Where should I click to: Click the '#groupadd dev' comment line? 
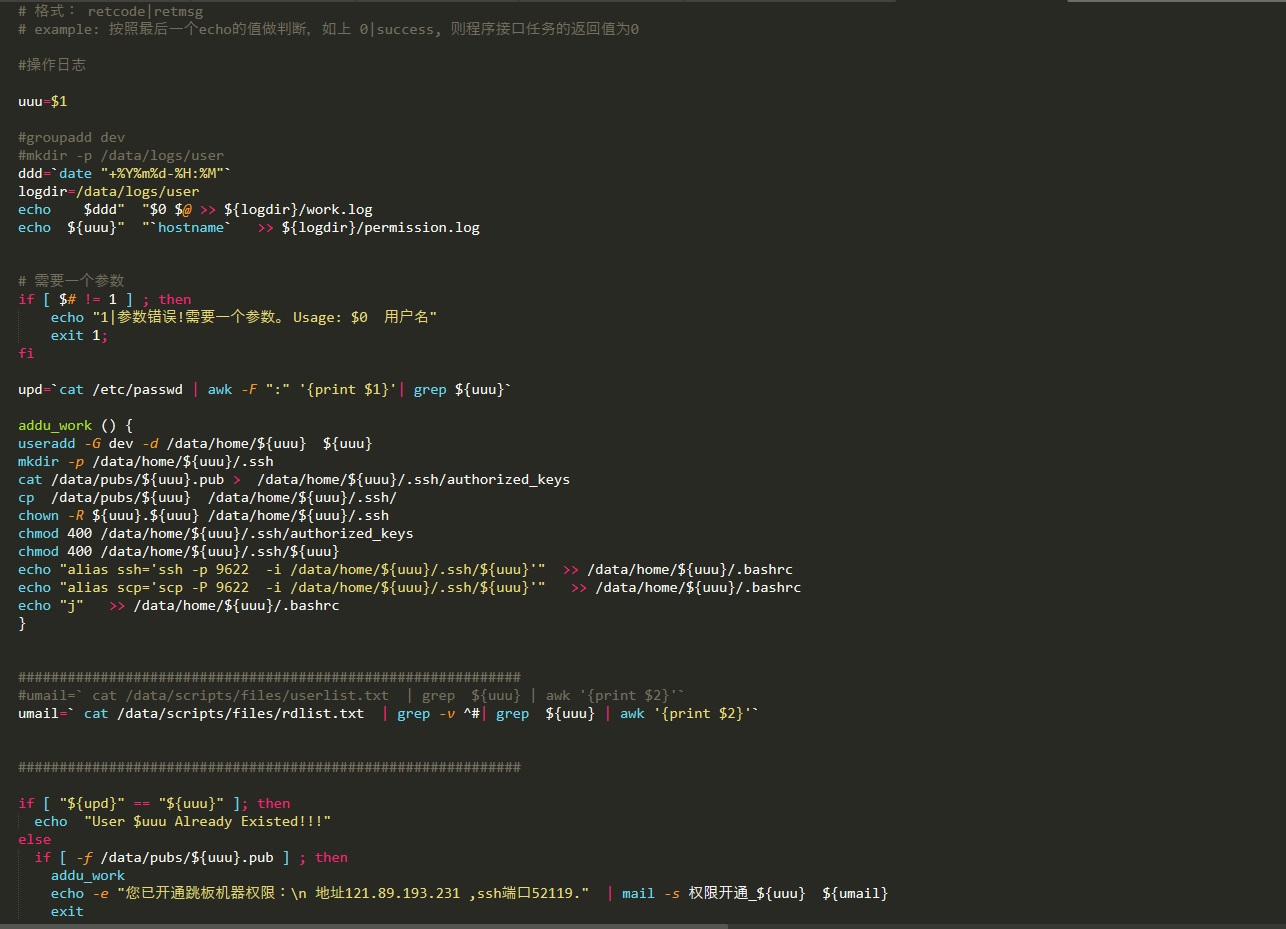[71, 137]
